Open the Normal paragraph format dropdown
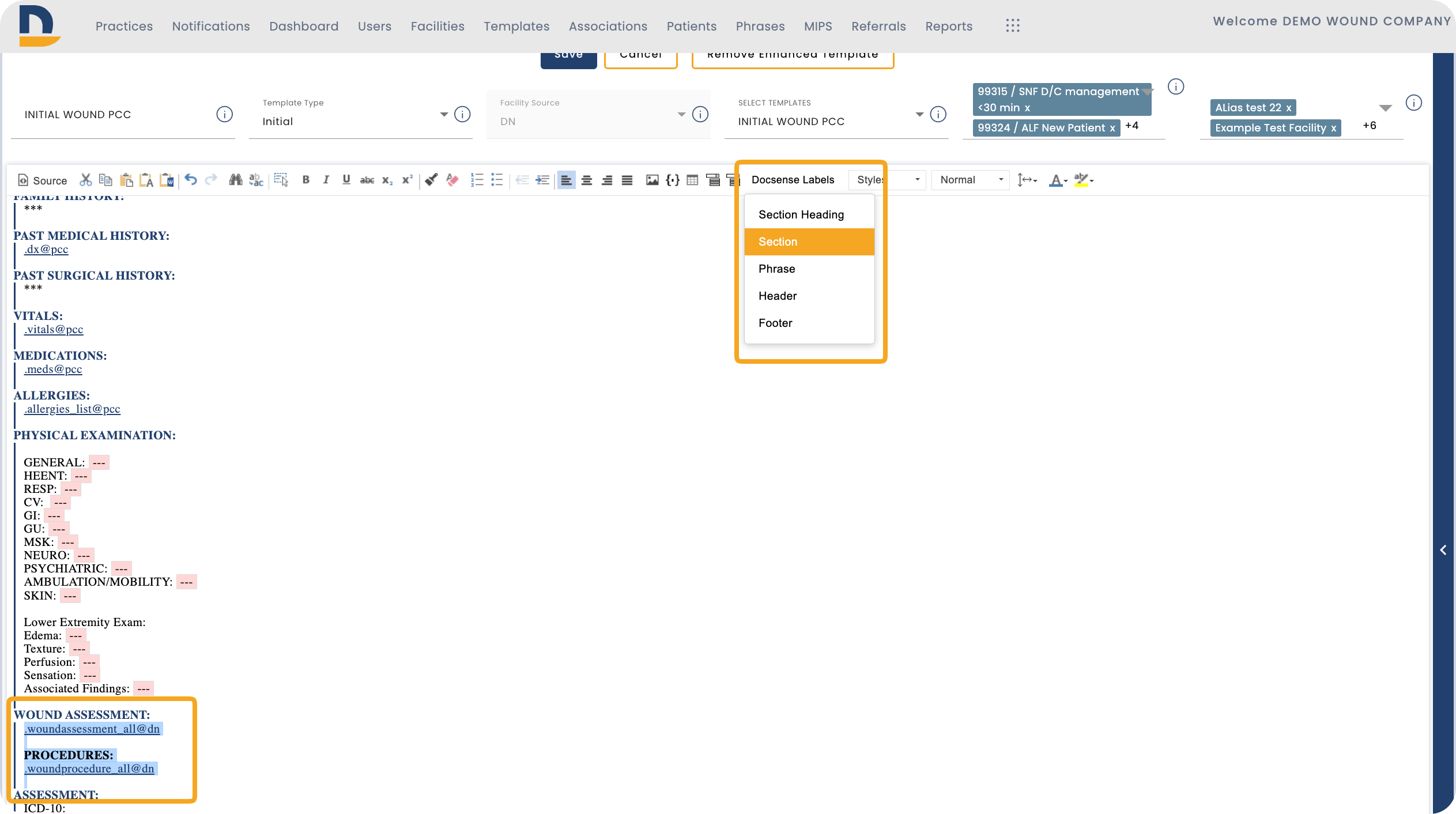The height and width of the screenshot is (814, 1456). [971, 180]
